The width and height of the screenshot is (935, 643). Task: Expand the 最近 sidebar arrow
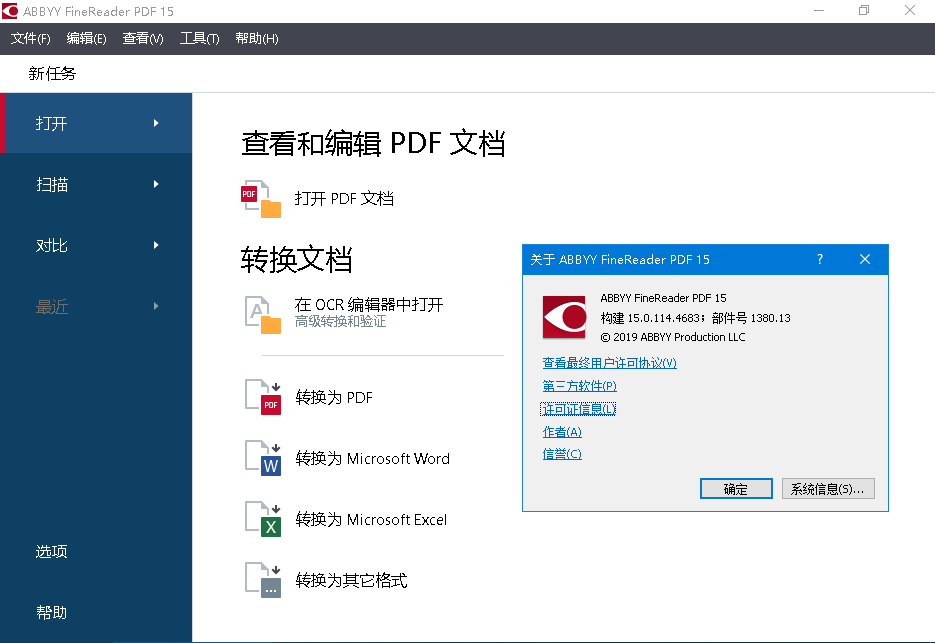click(156, 306)
